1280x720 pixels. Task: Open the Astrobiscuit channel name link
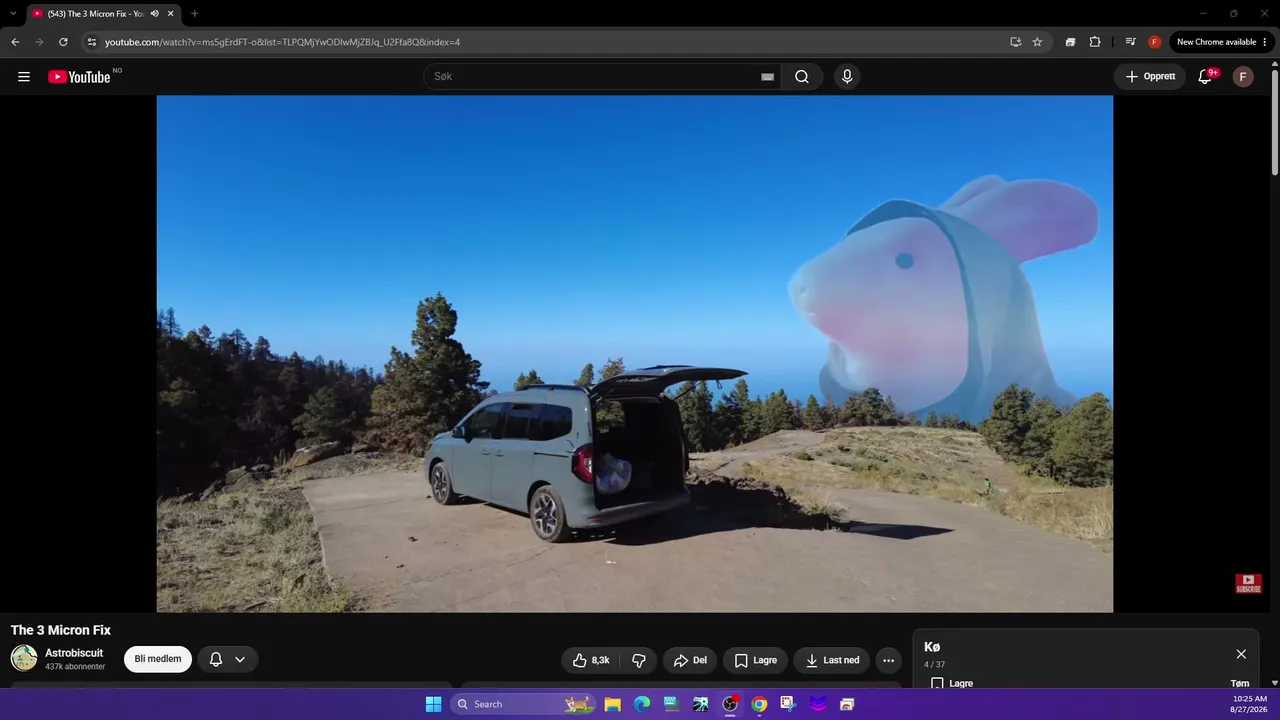pos(74,653)
